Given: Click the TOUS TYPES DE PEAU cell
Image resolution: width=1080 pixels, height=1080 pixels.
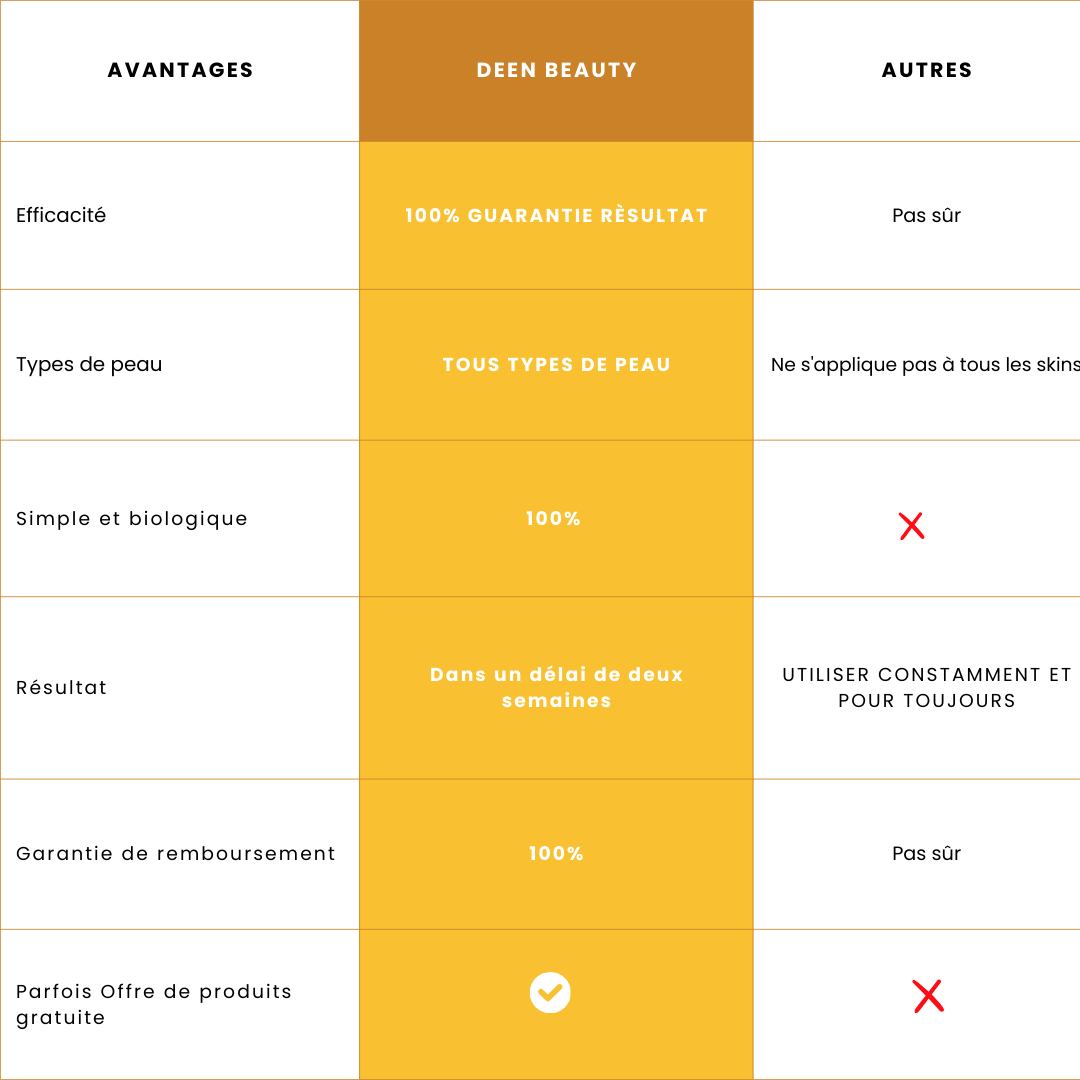Looking at the screenshot, I should pos(556,364).
